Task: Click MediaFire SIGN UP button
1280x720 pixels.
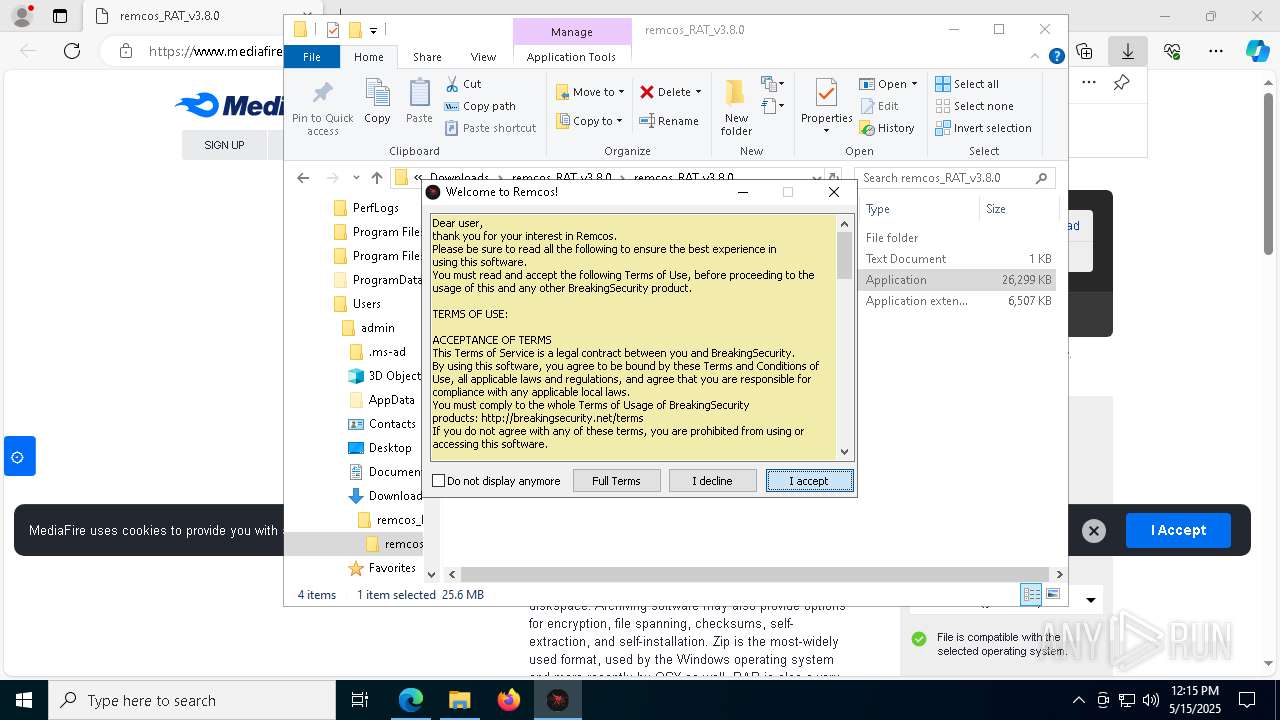Action: (224, 145)
